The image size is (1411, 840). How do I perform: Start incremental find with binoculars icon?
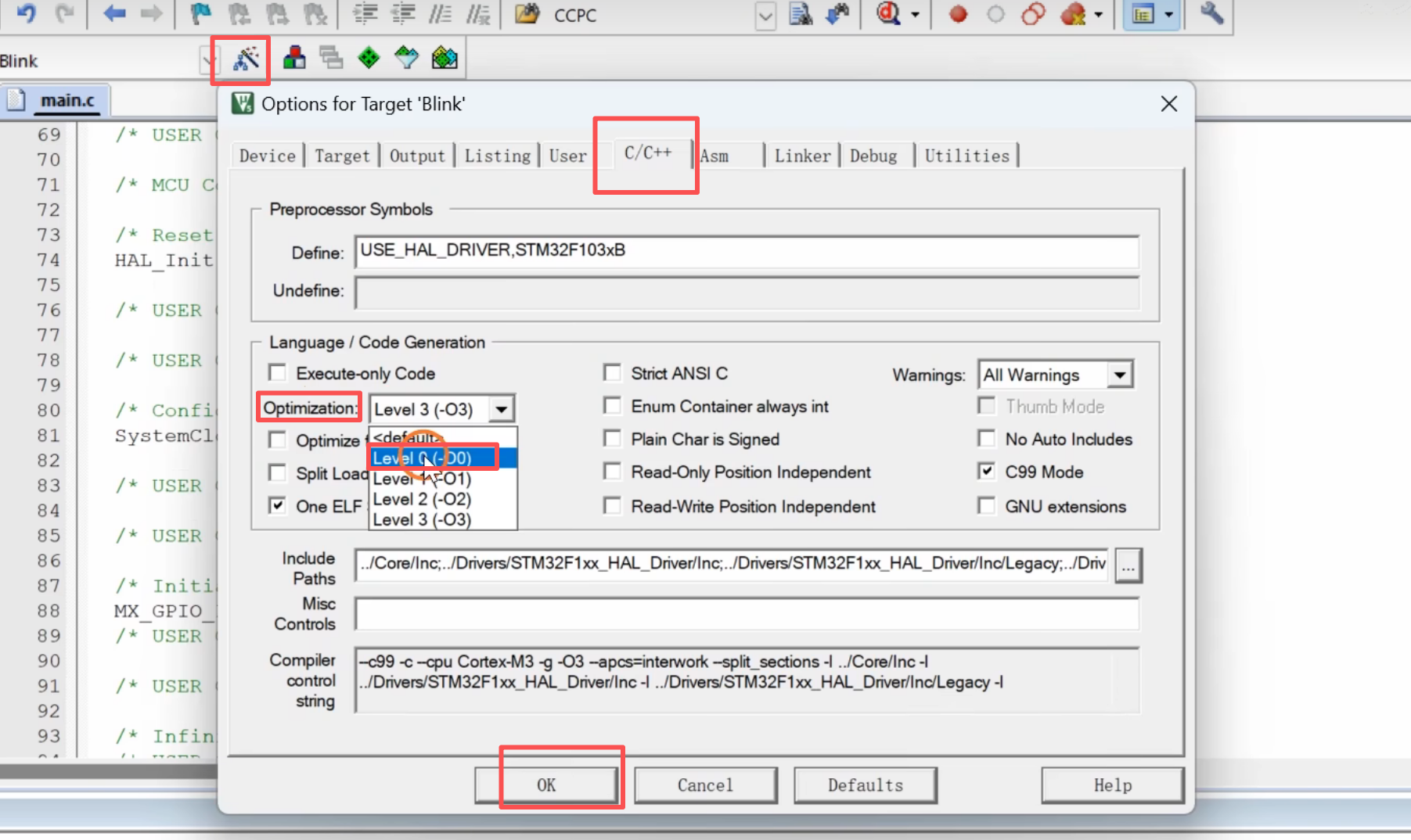pyautogui.click(x=837, y=14)
